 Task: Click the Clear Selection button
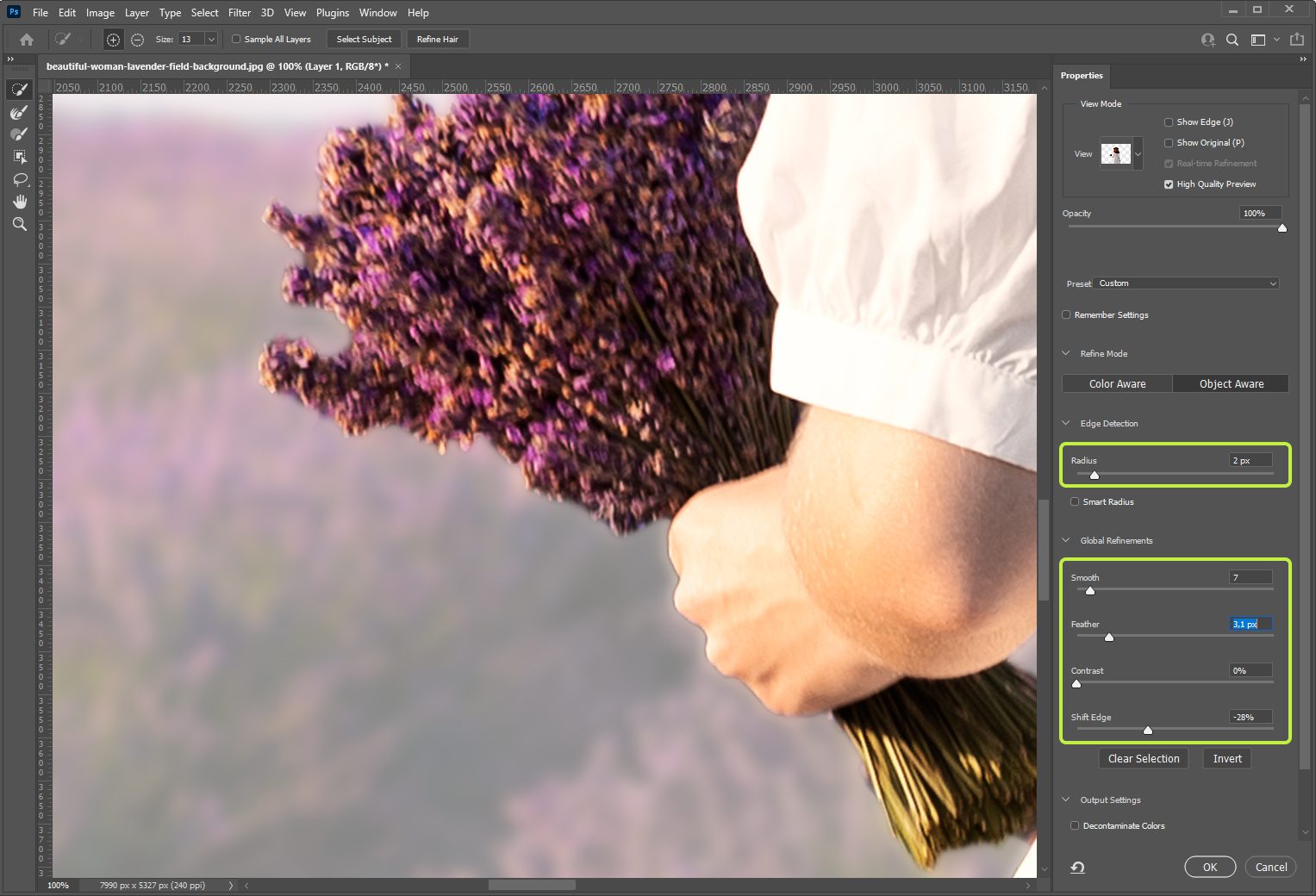1144,759
